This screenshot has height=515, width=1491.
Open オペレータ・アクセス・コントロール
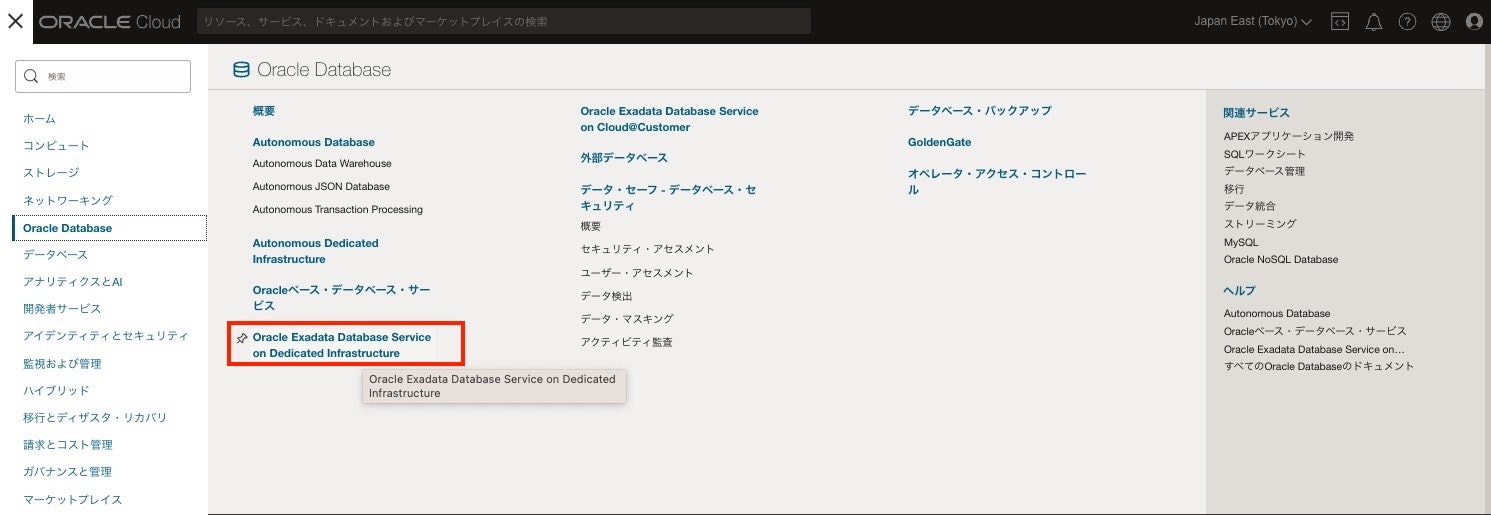(997, 181)
